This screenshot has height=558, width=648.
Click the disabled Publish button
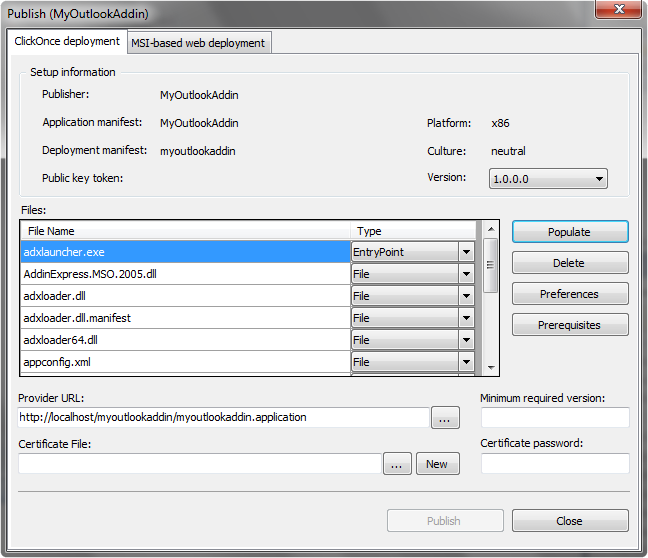click(445, 521)
